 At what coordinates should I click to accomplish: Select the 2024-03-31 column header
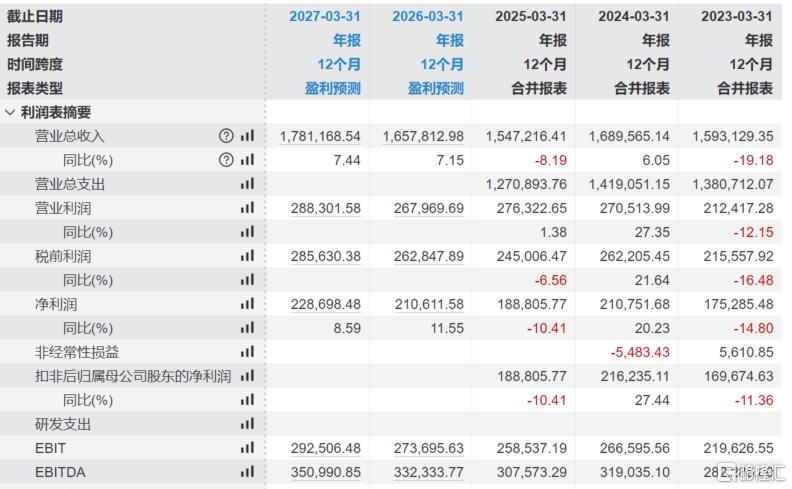coord(634,16)
